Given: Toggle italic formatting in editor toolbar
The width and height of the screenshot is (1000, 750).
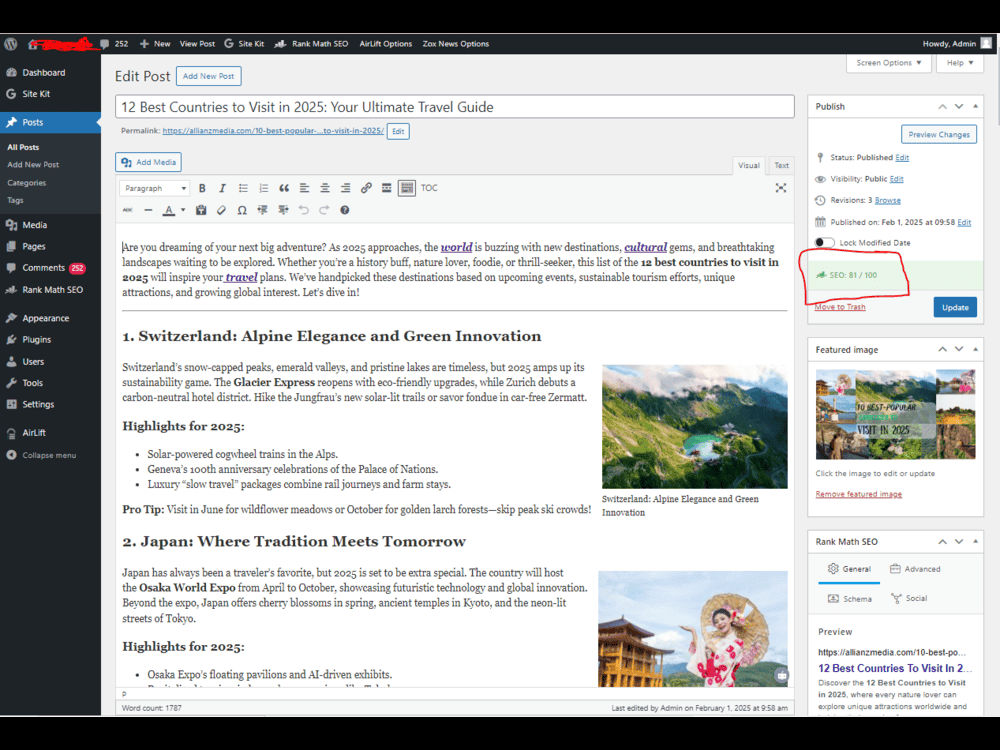Looking at the screenshot, I should [x=222, y=188].
